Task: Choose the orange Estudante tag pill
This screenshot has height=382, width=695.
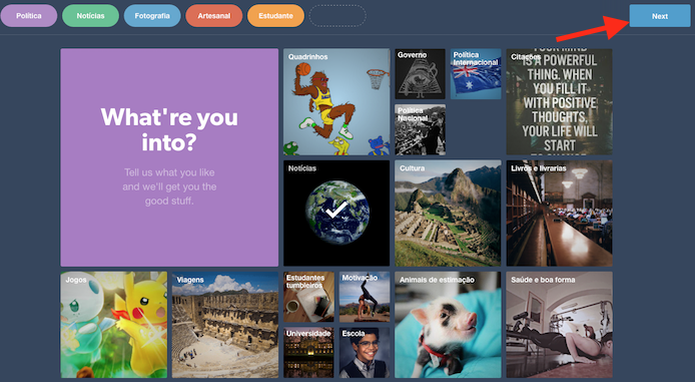Action: point(276,16)
